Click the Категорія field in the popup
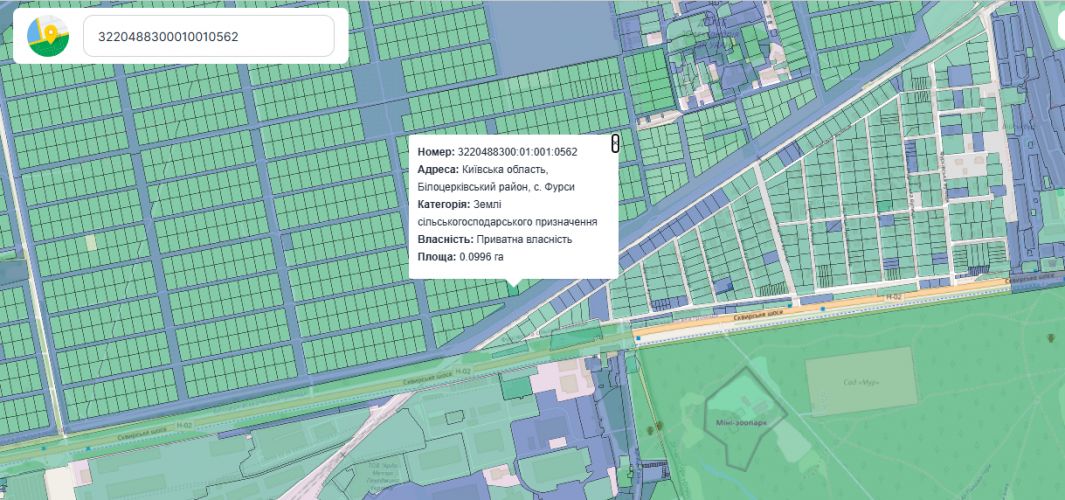 (x=507, y=213)
